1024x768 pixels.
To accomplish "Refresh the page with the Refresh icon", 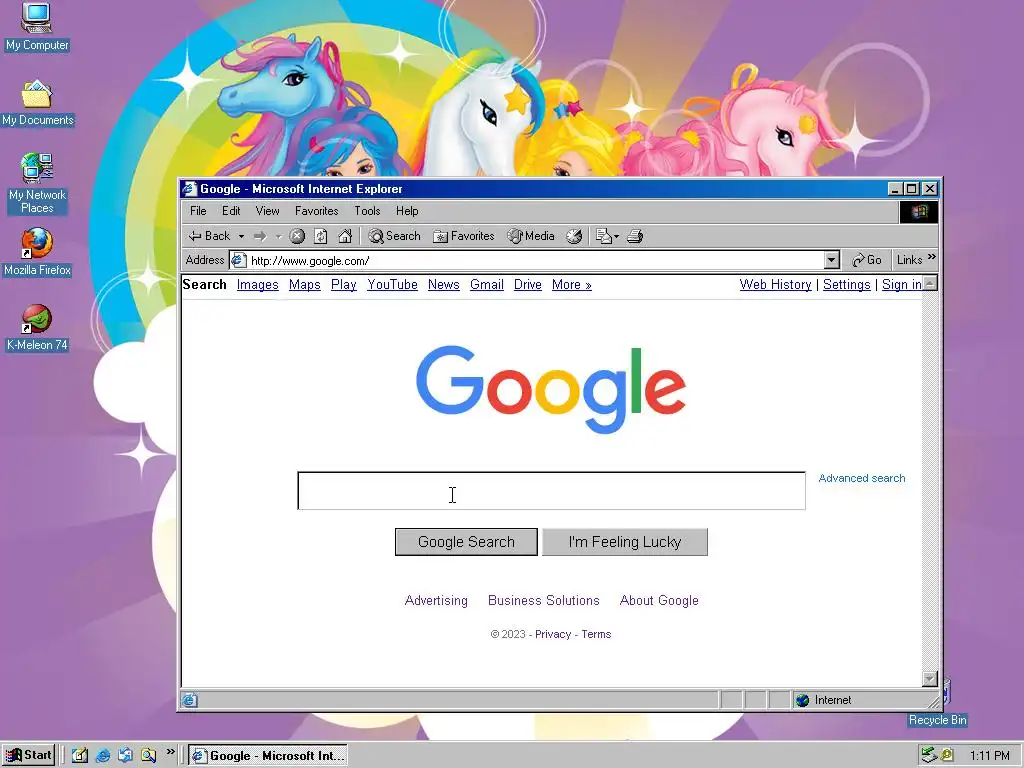I will (x=321, y=236).
